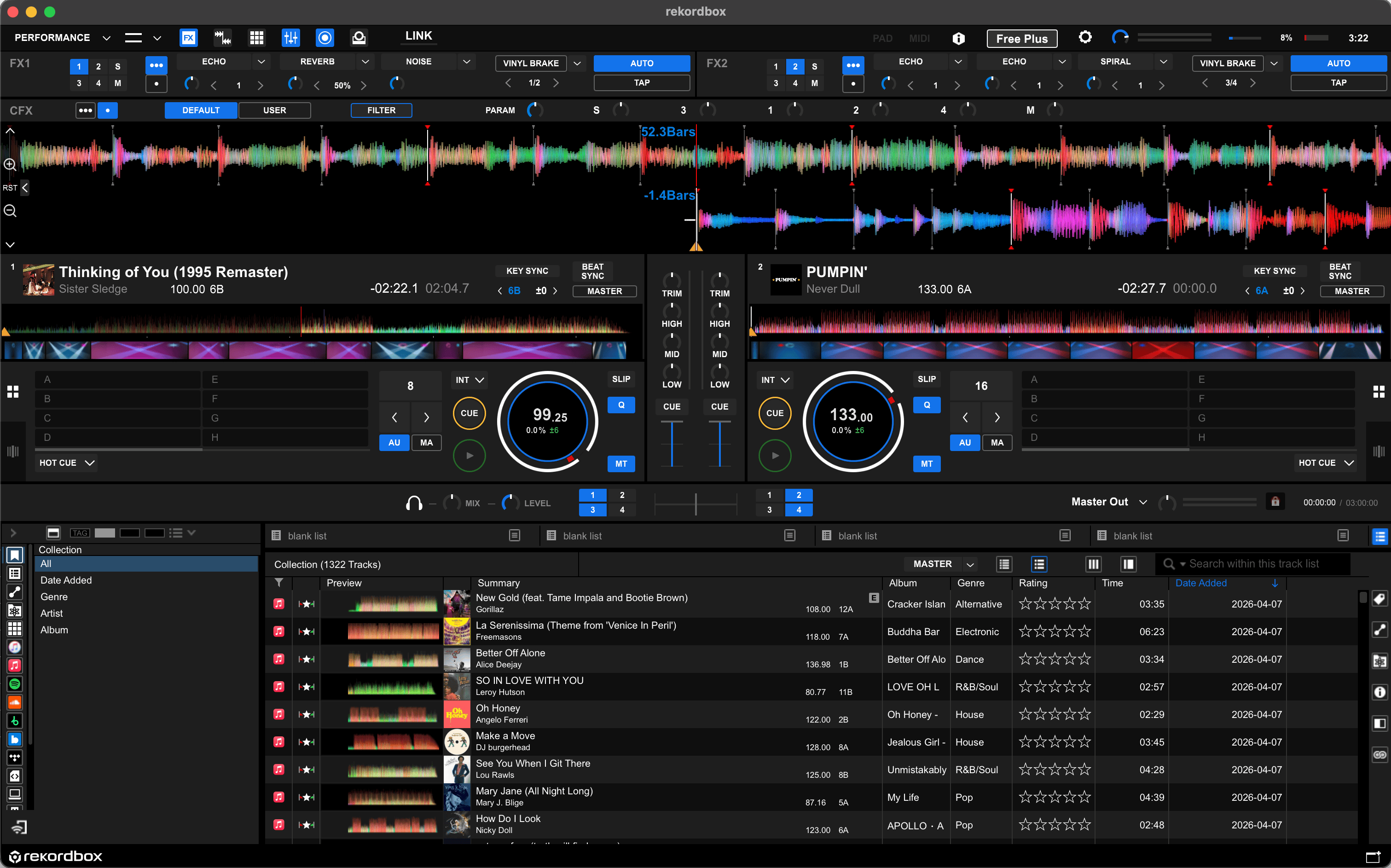The image size is (1391, 868).
Task: Open the Master Out dropdown
Action: pyautogui.click(x=1142, y=502)
